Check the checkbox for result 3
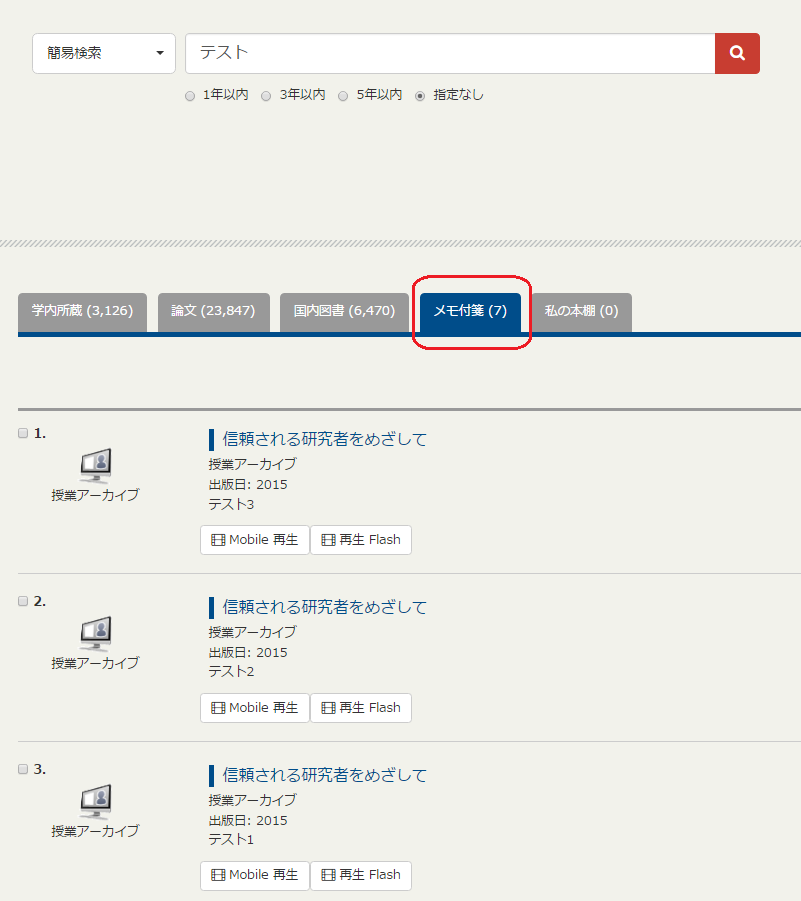Screen dimensions: 801x901 [x=23, y=769]
